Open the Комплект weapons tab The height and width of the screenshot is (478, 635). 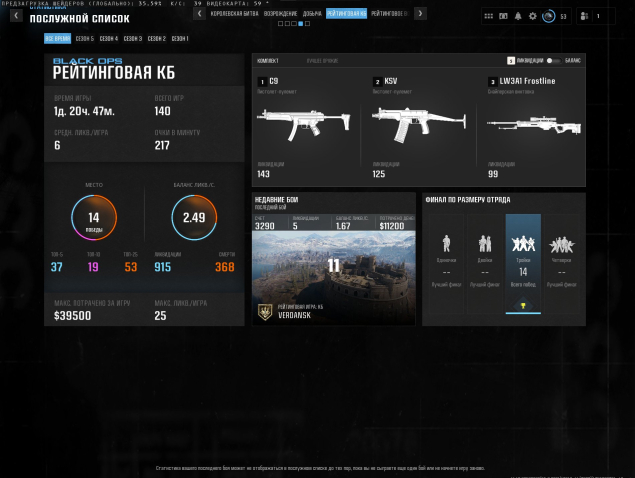coord(268,61)
